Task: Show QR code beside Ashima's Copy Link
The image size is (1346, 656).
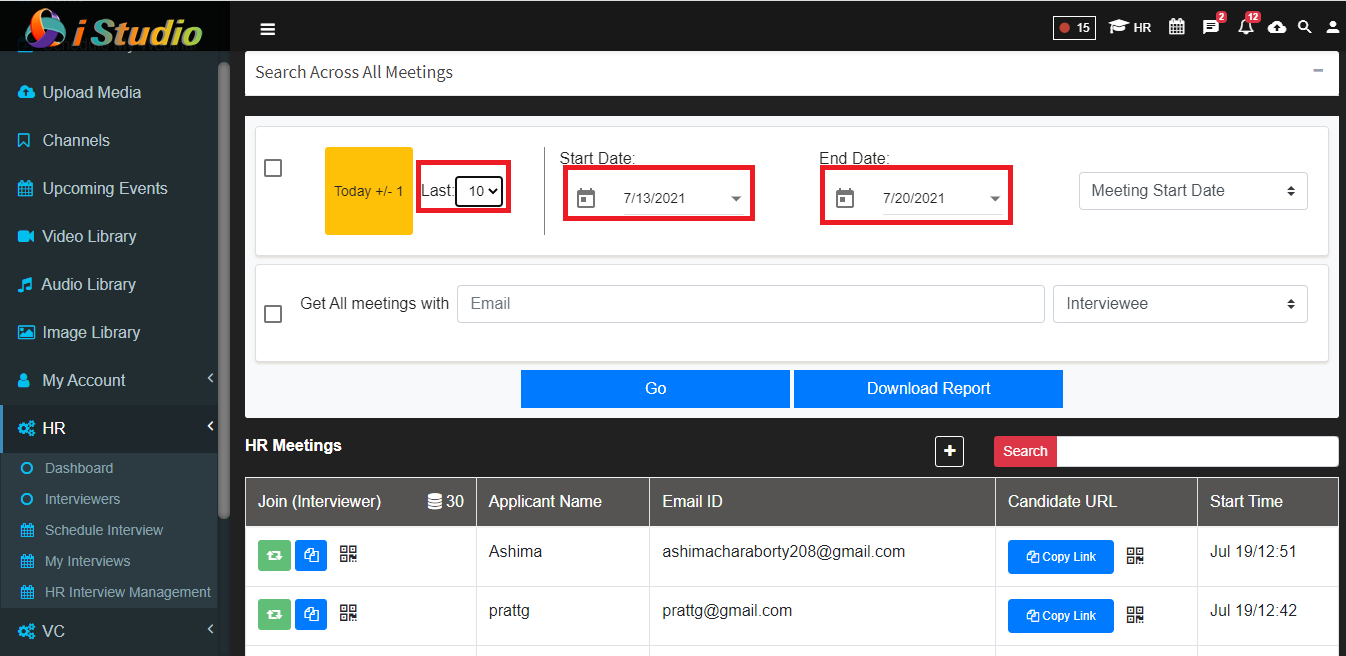Action: click(x=1135, y=556)
